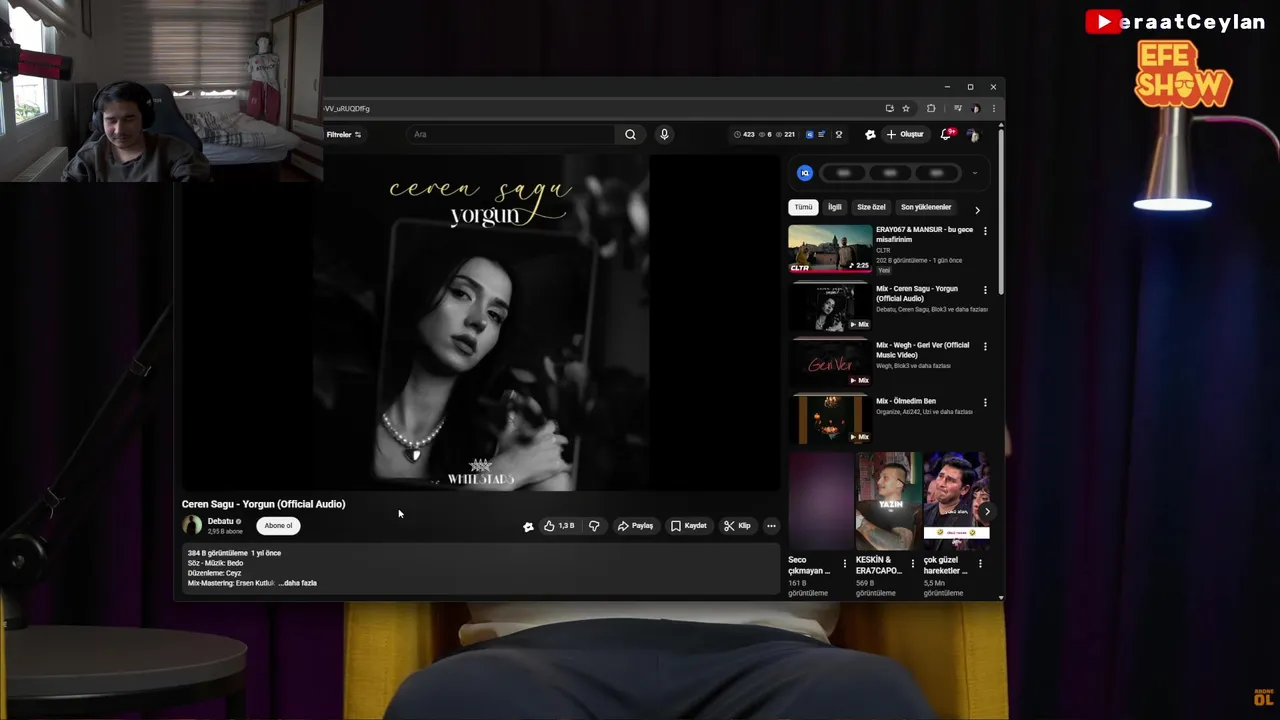
Task: Open the Mix - Wegh Geri Ver thumbnail
Action: [830, 362]
